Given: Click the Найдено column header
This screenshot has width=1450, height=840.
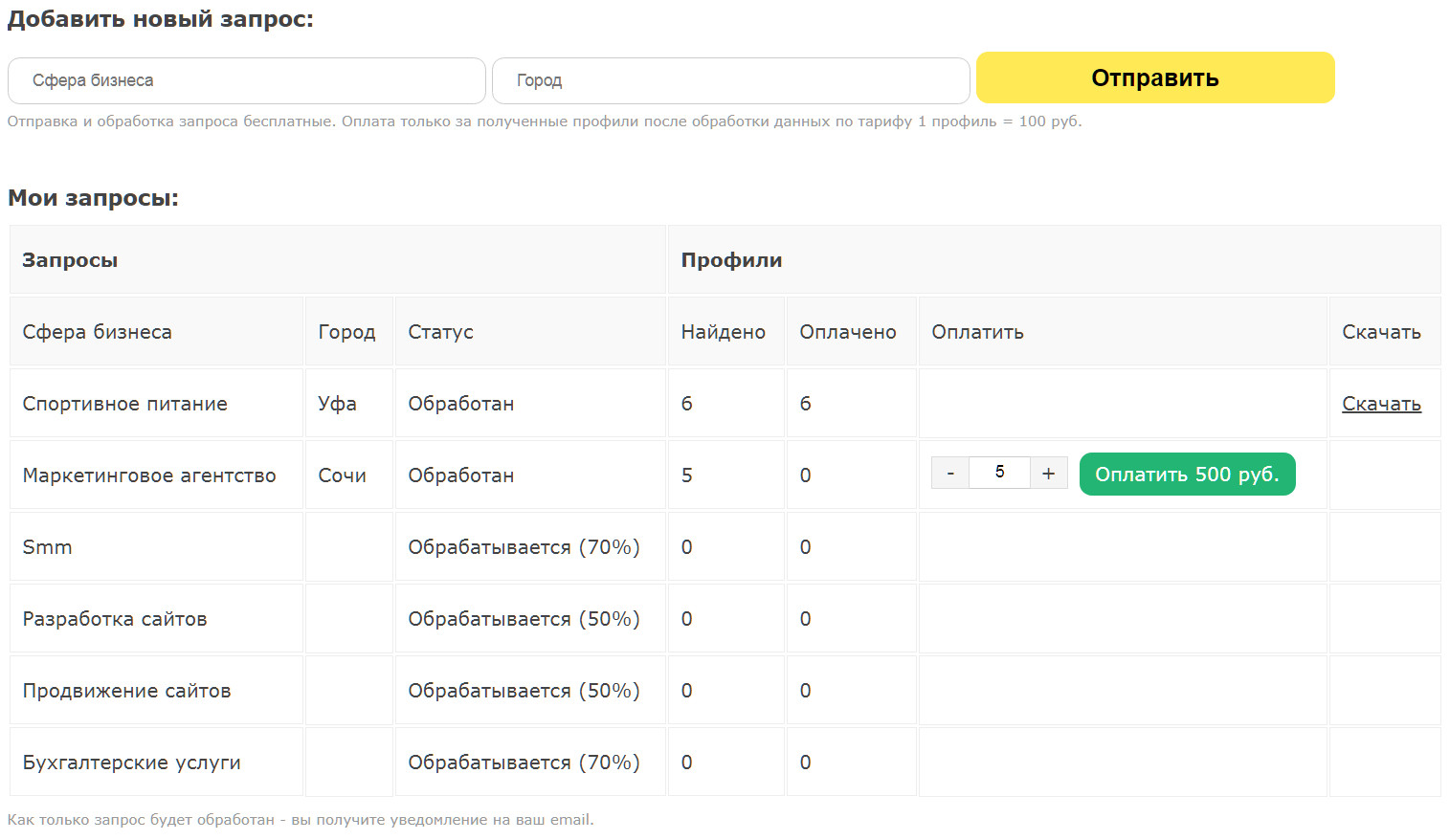Looking at the screenshot, I should (x=726, y=332).
